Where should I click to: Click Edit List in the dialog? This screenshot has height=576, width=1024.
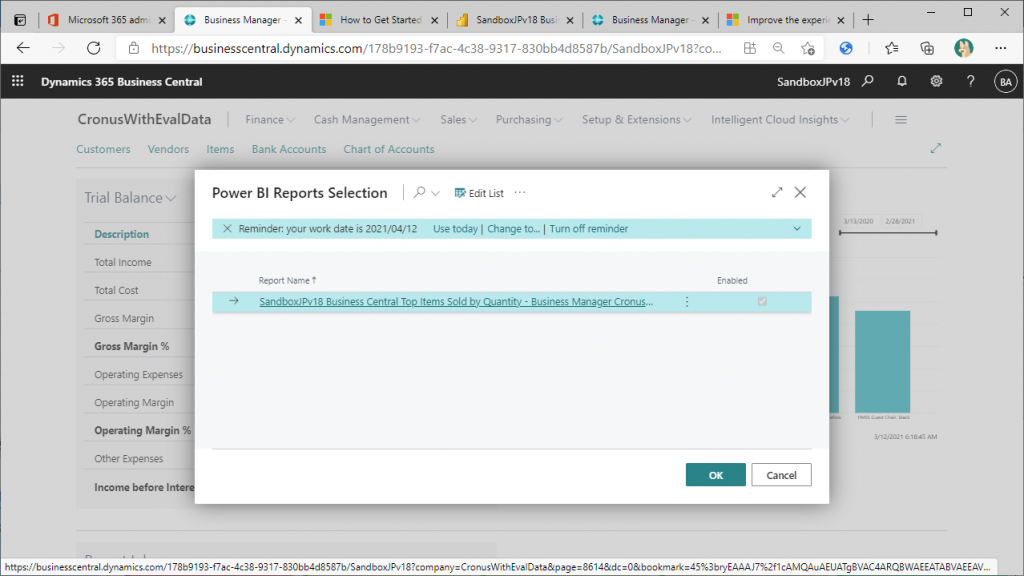point(479,193)
